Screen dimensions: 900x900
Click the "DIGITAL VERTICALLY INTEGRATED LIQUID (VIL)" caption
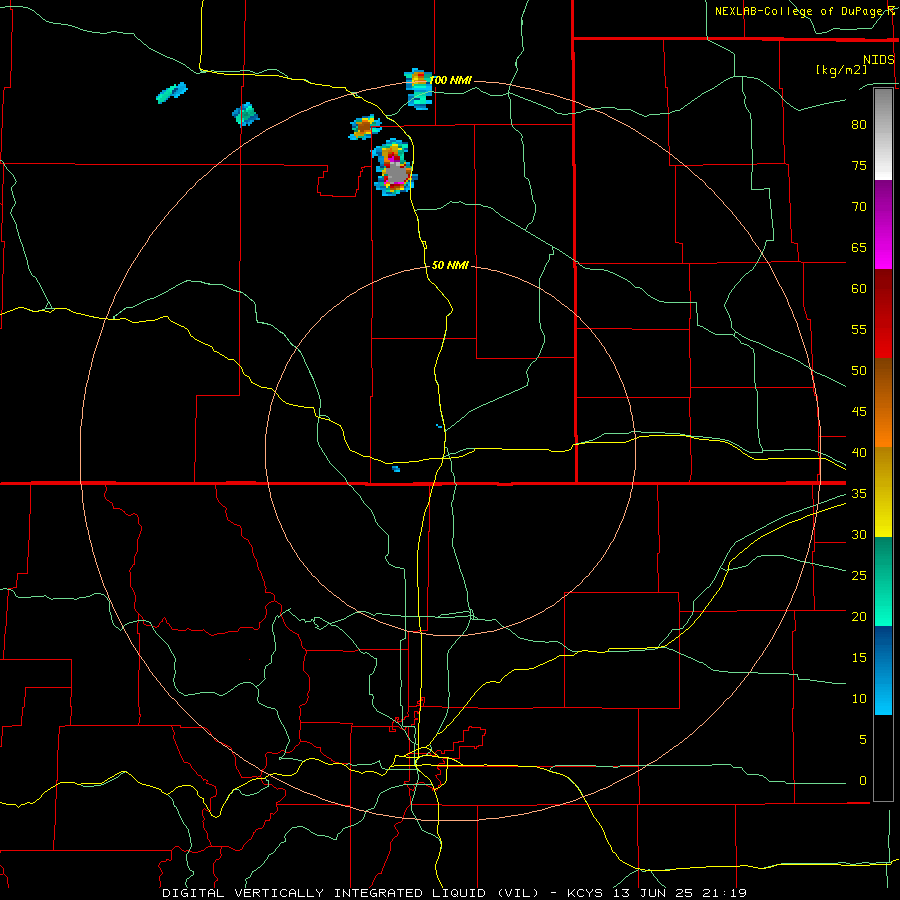point(351,893)
